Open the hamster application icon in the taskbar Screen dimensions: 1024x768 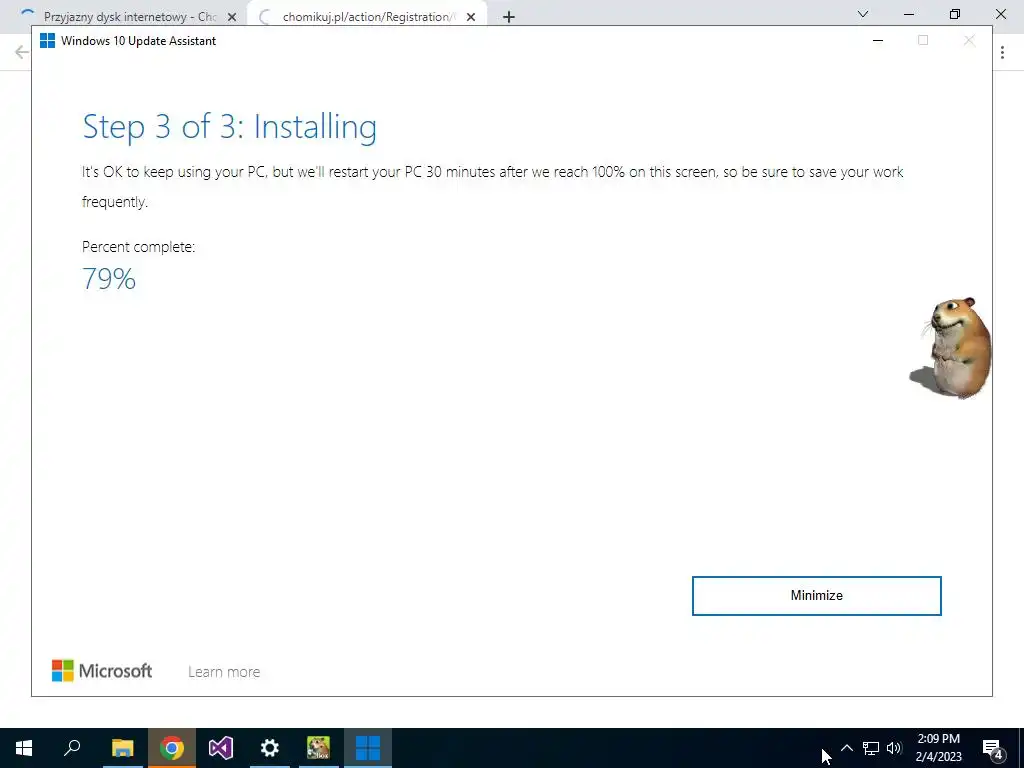pyautogui.click(x=319, y=748)
